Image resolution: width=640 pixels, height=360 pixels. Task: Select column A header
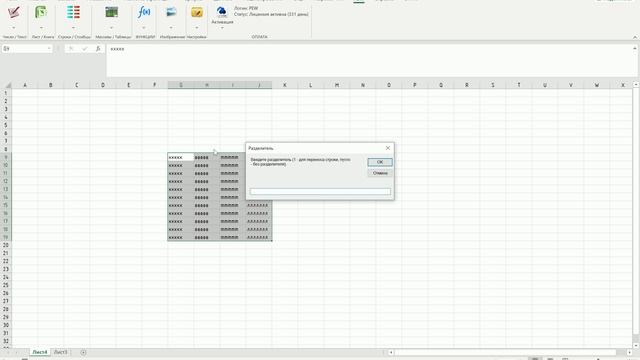click(x=25, y=85)
